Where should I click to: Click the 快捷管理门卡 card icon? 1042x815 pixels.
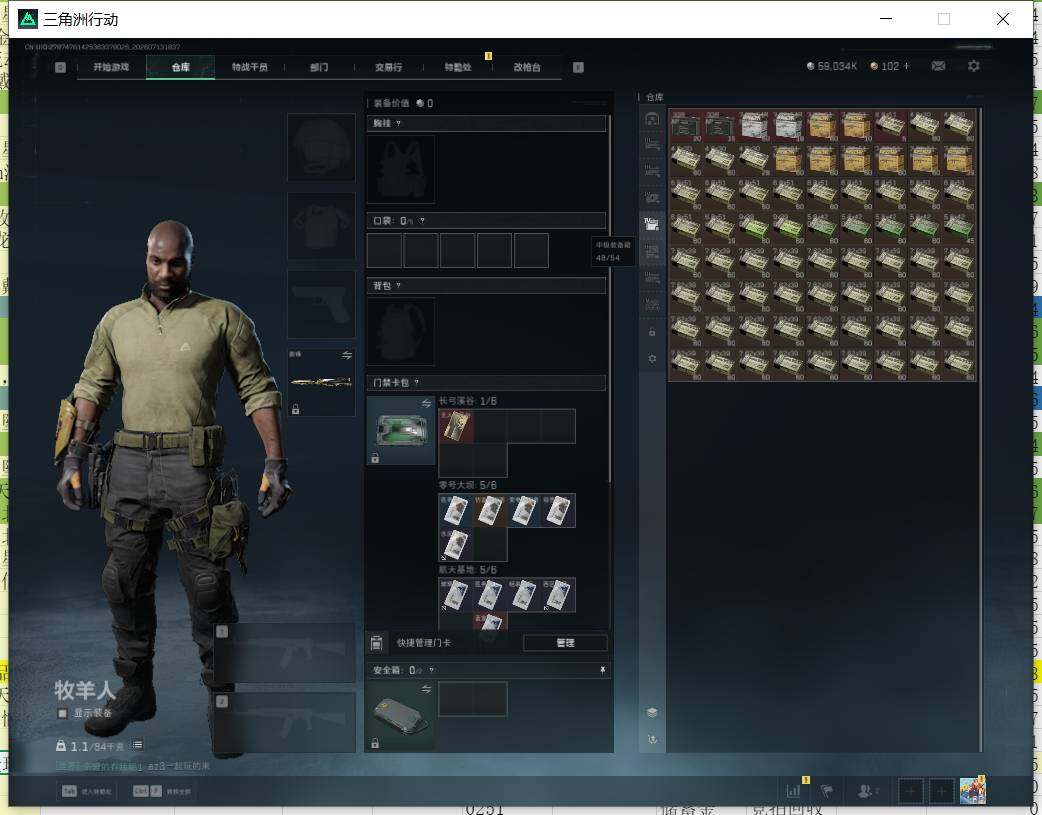pos(376,643)
